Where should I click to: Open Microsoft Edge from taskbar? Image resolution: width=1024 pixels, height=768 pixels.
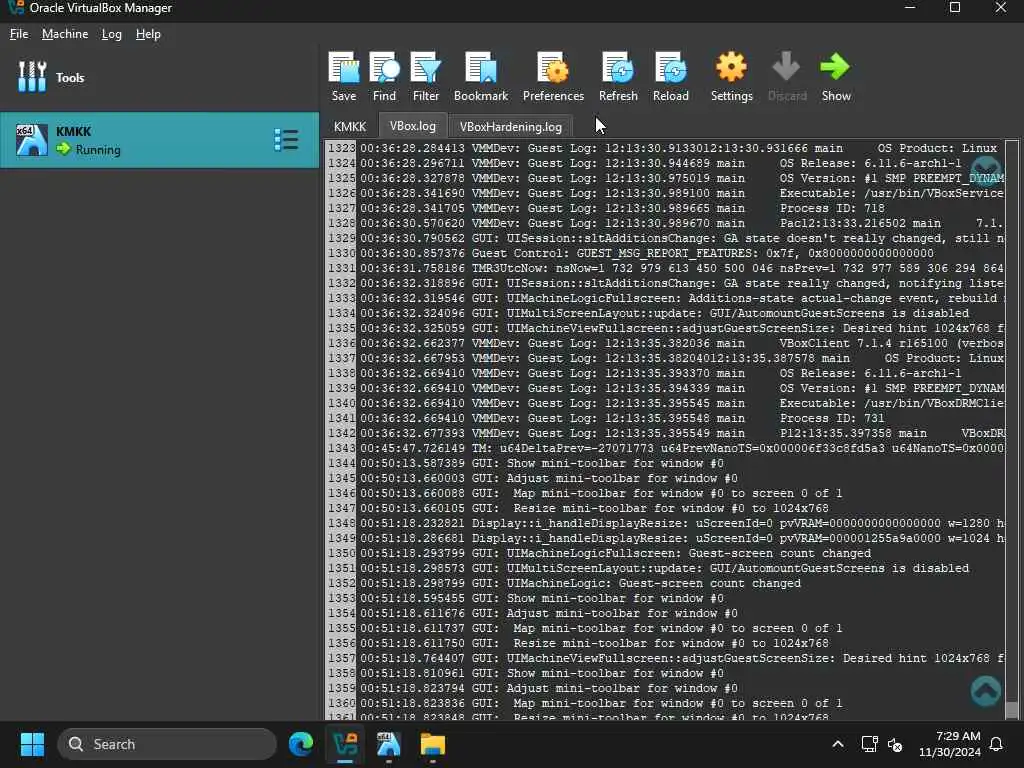point(301,744)
